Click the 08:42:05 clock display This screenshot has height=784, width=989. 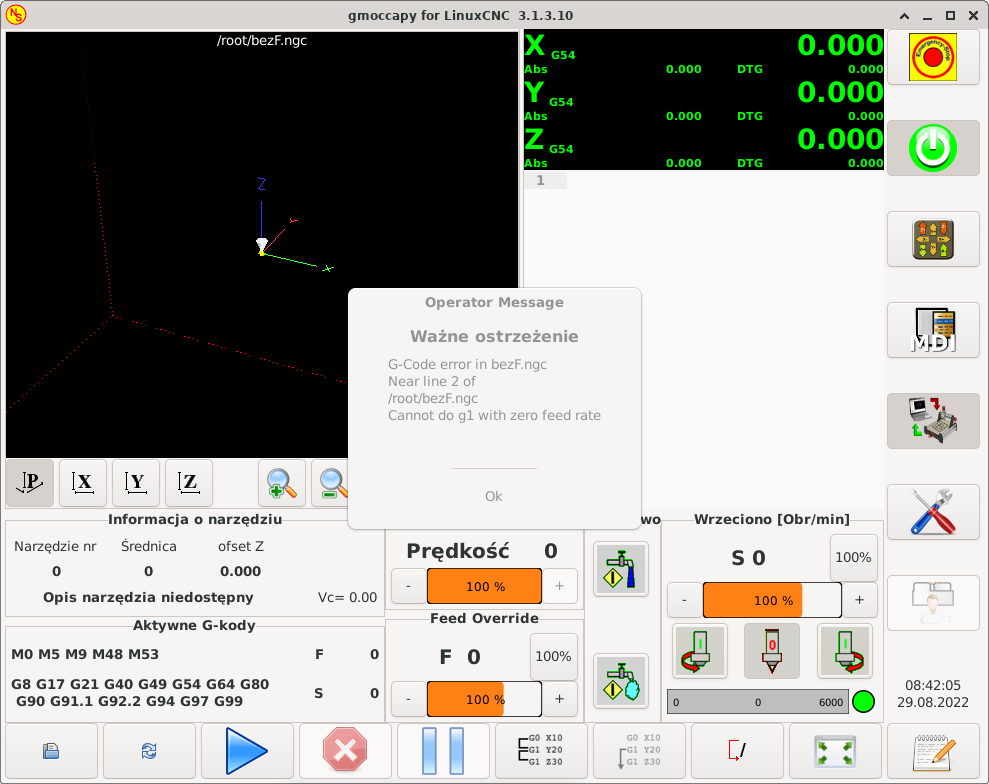click(x=933, y=685)
